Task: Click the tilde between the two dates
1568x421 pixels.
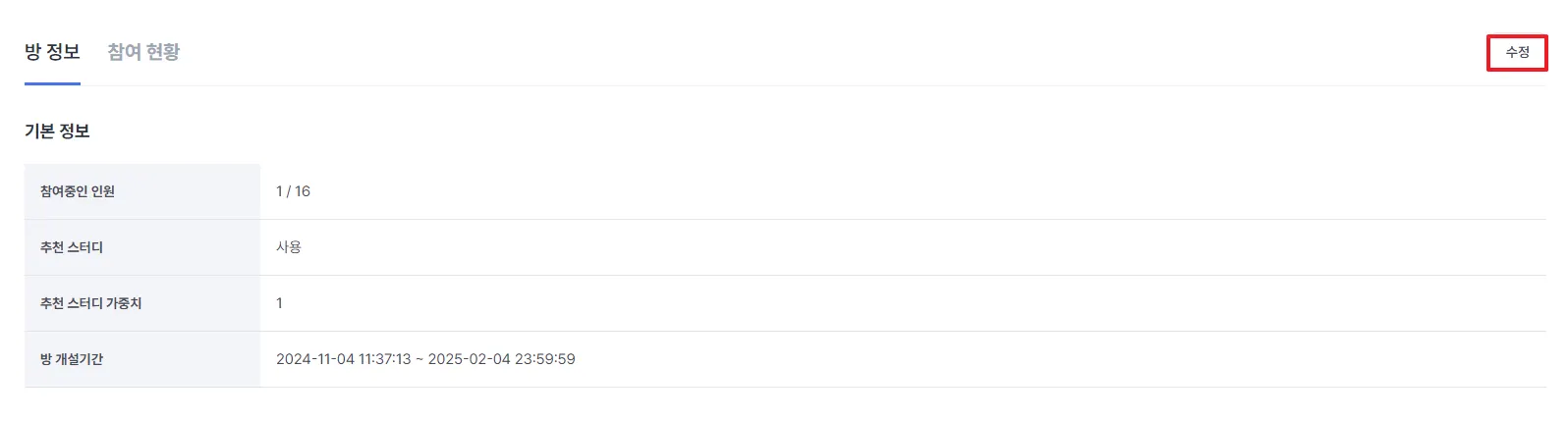Action: (x=420, y=359)
